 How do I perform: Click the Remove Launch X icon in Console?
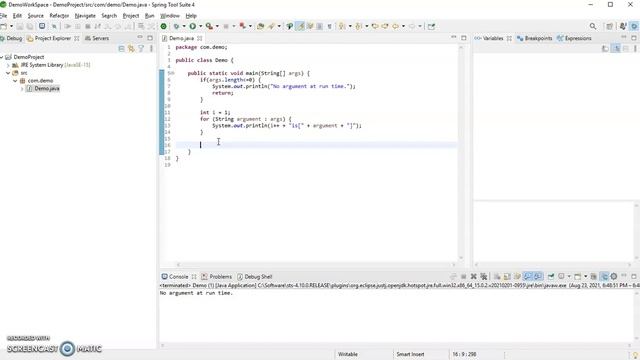(x=473, y=277)
